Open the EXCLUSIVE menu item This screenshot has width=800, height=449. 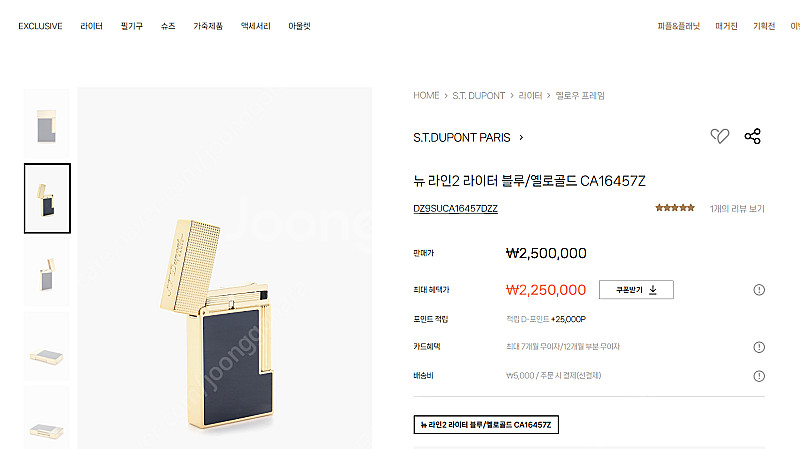(40, 26)
